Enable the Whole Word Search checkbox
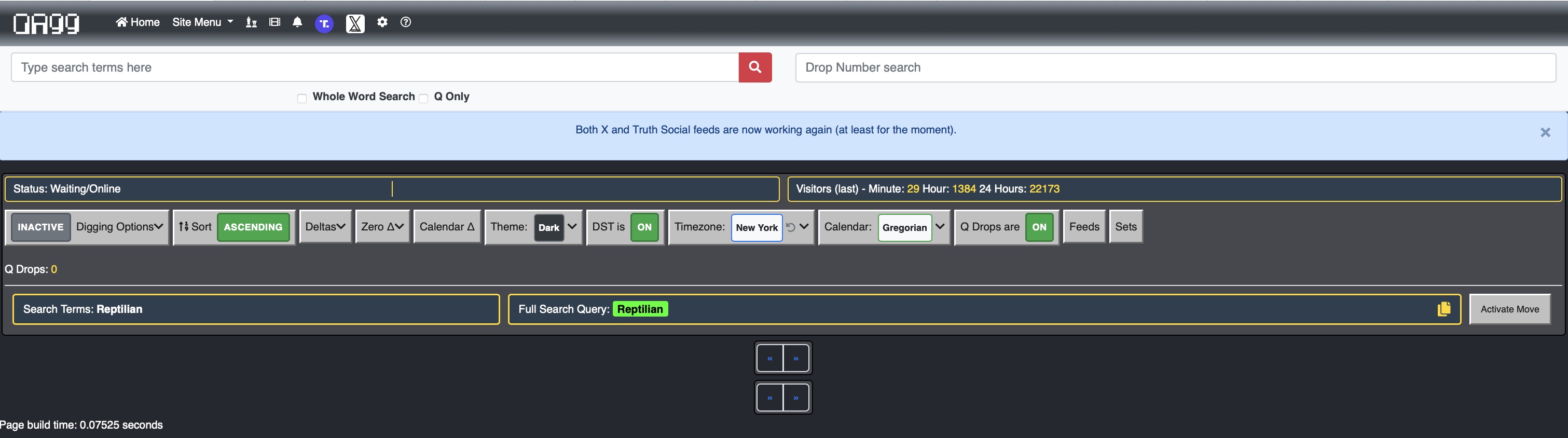 point(302,98)
